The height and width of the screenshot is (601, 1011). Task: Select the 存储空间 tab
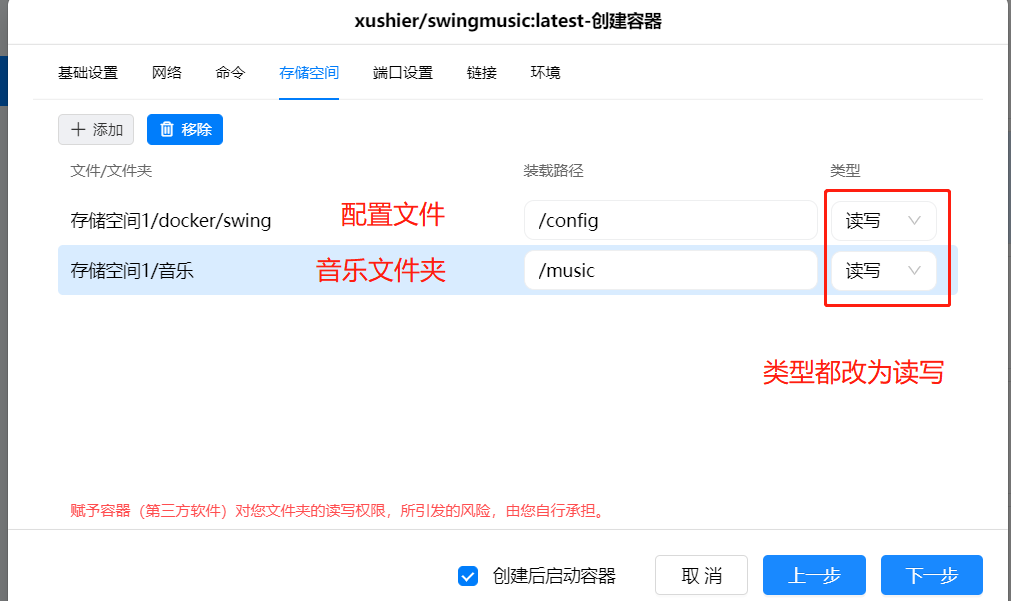pyautogui.click(x=309, y=73)
